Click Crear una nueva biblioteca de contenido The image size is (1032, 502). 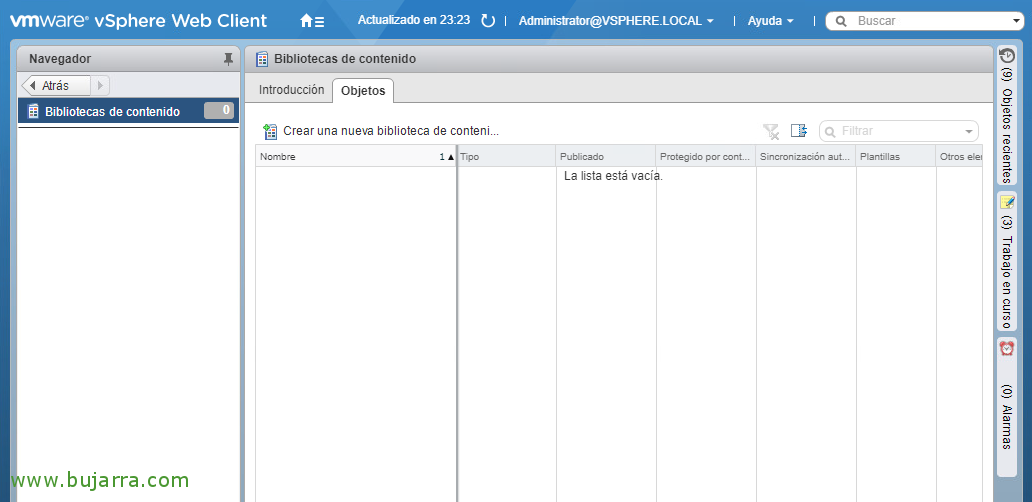point(391,131)
